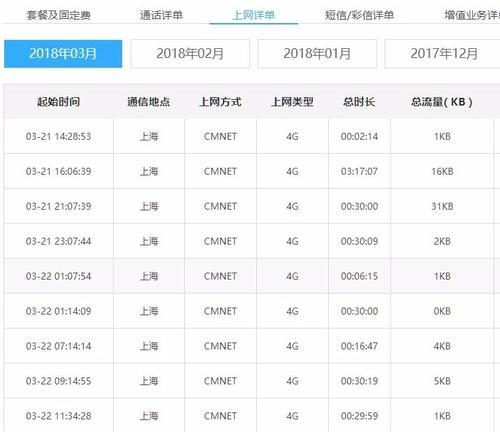
Task: Select the start time 03-22 07:14:14
Action: 58,346
